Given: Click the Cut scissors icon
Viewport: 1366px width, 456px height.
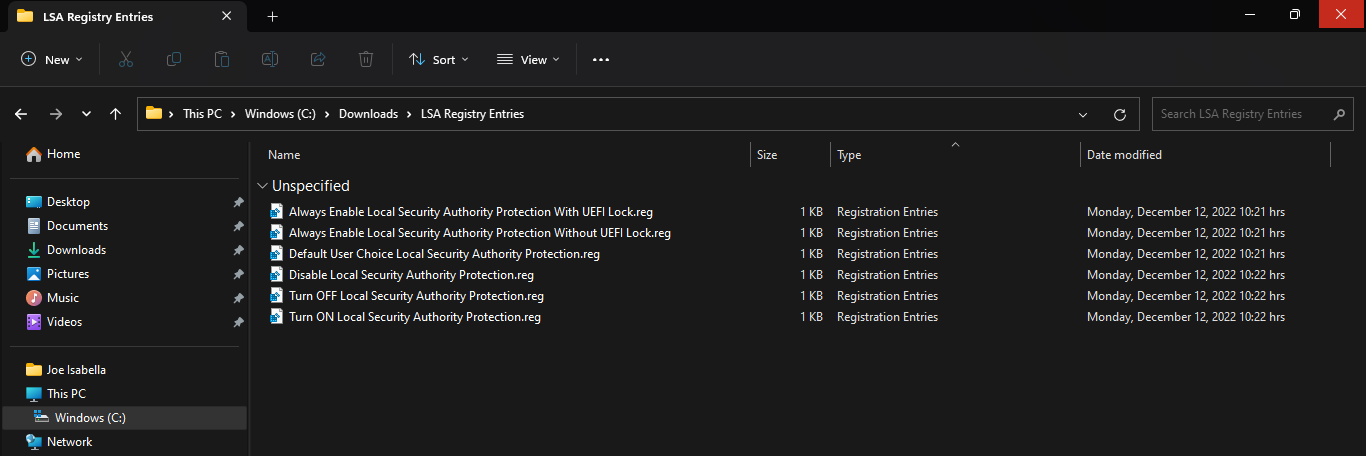Looking at the screenshot, I should pyautogui.click(x=126, y=59).
